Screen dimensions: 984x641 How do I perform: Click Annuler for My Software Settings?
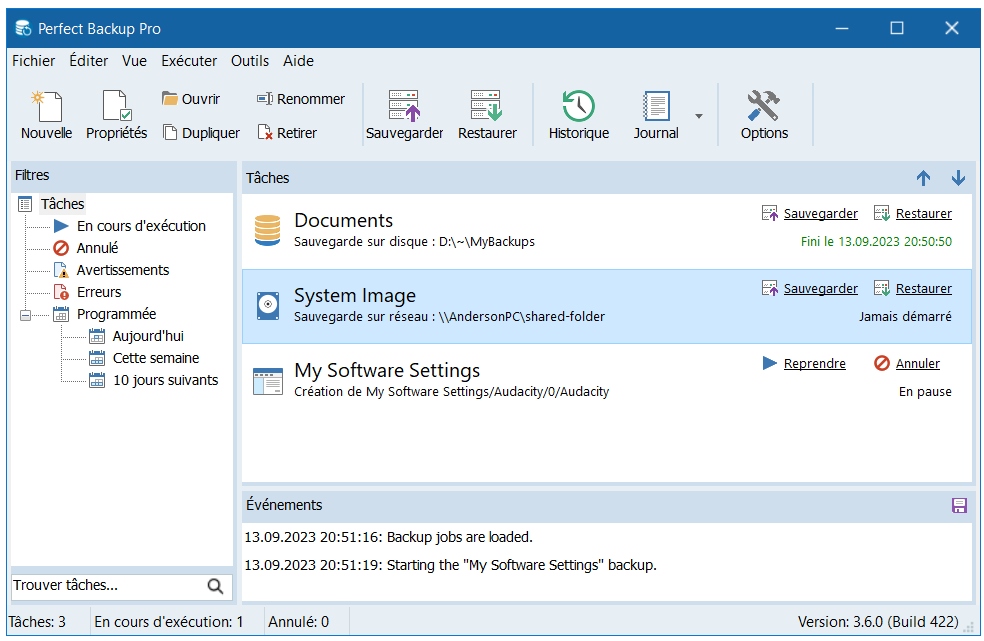916,364
